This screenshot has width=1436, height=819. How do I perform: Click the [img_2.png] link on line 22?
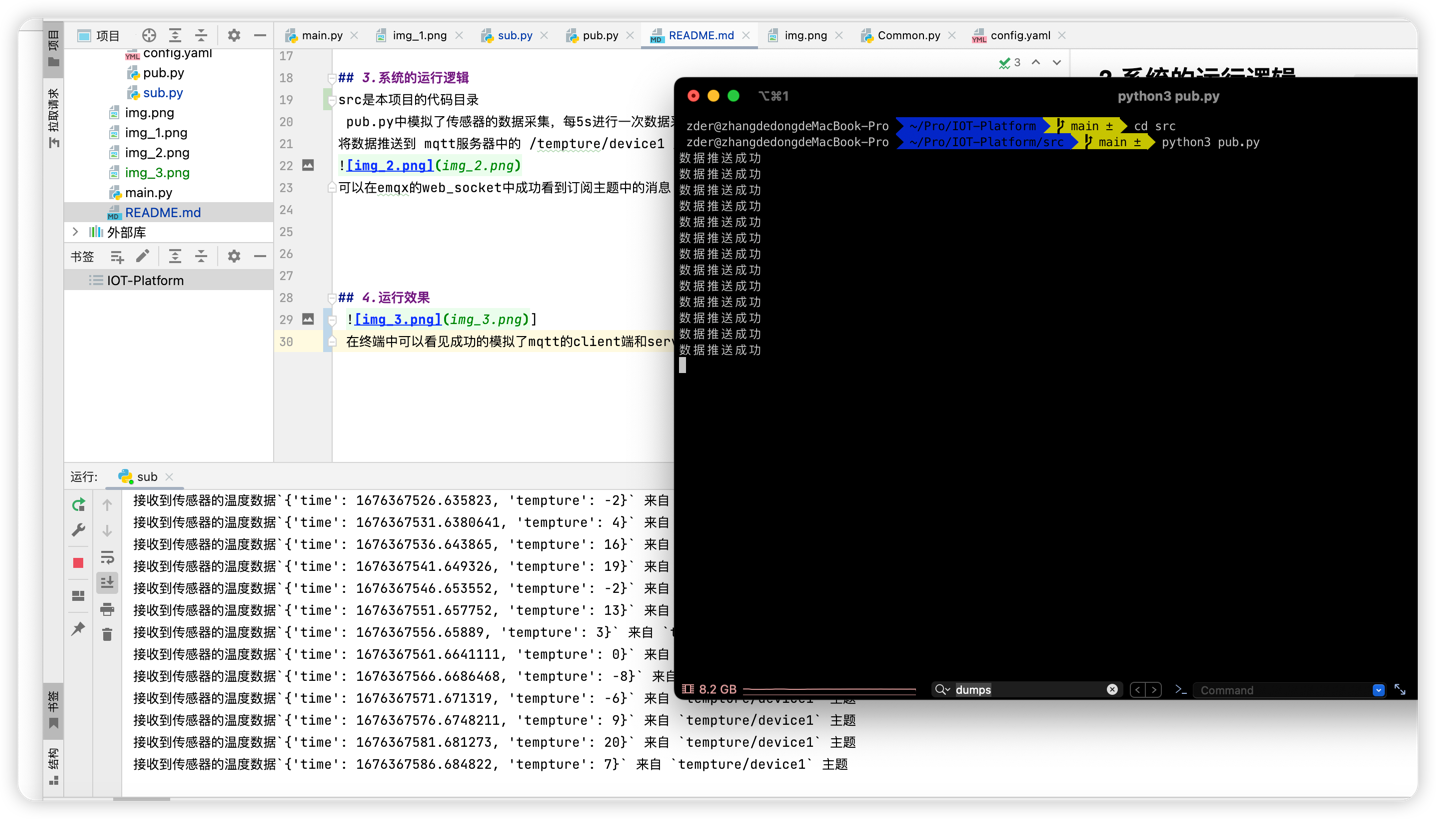(x=390, y=165)
